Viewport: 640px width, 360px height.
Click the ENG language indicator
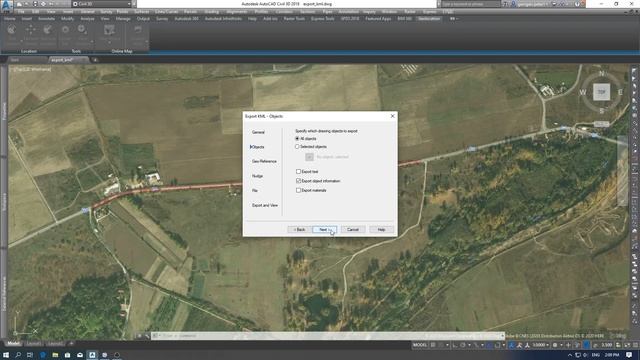coord(596,355)
